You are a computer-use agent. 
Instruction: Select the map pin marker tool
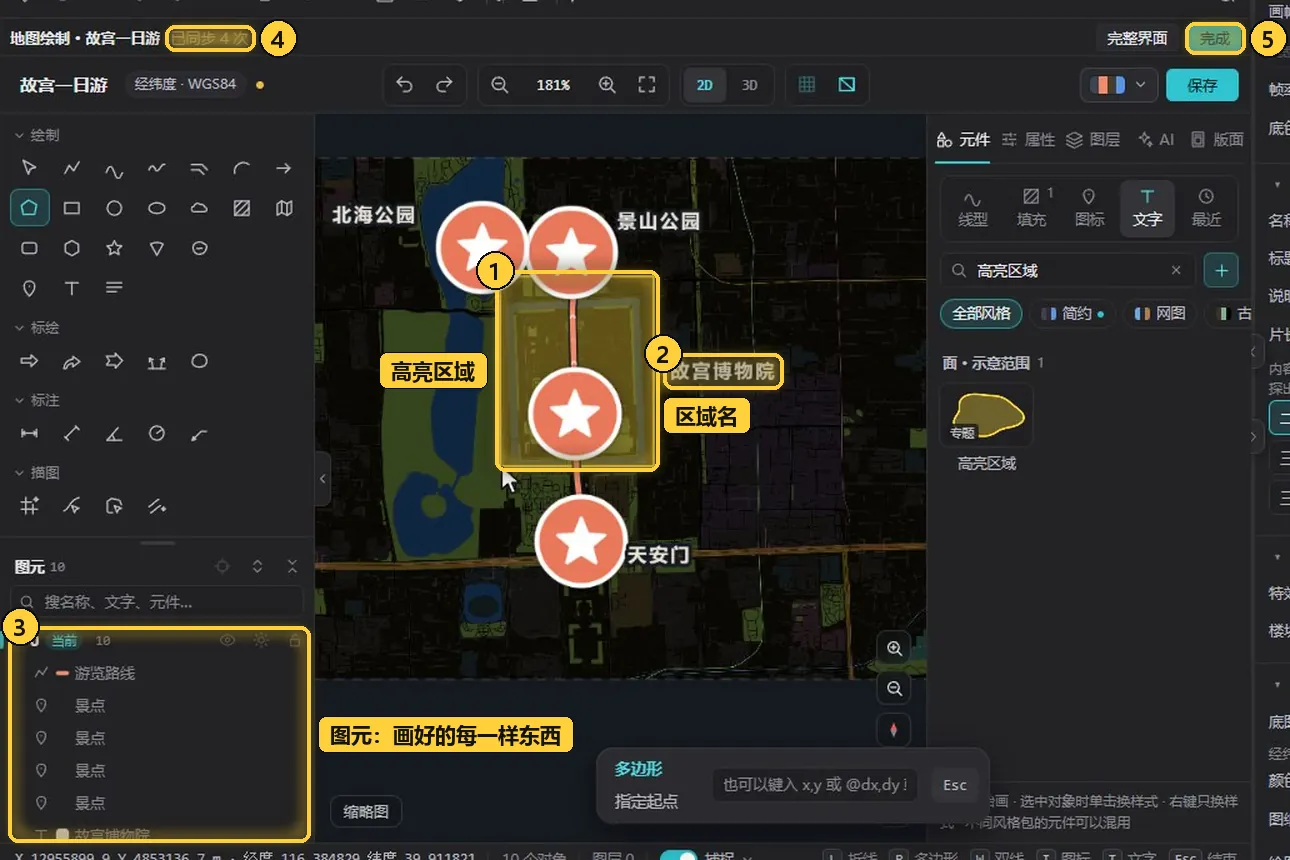pyautogui.click(x=30, y=288)
